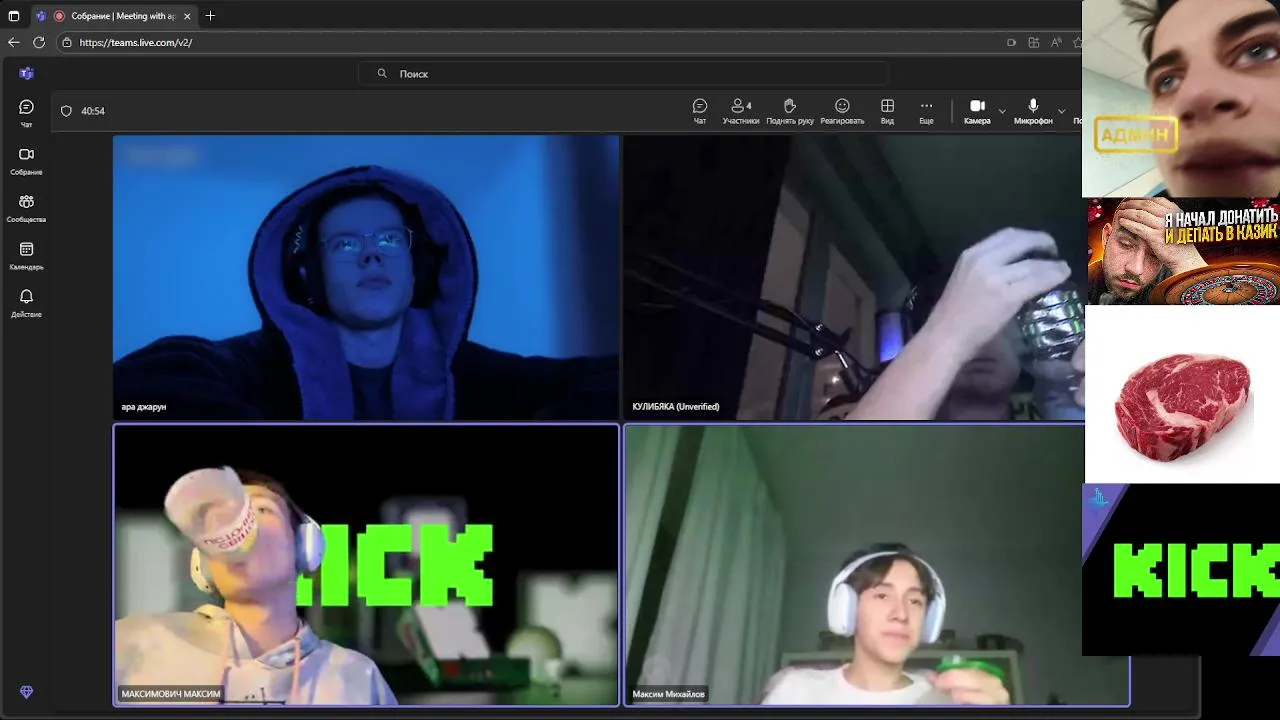Click the КУЛИБЯКА (Unverified) name label
The width and height of the screenshot is (1280, 720).
point(676,407)
